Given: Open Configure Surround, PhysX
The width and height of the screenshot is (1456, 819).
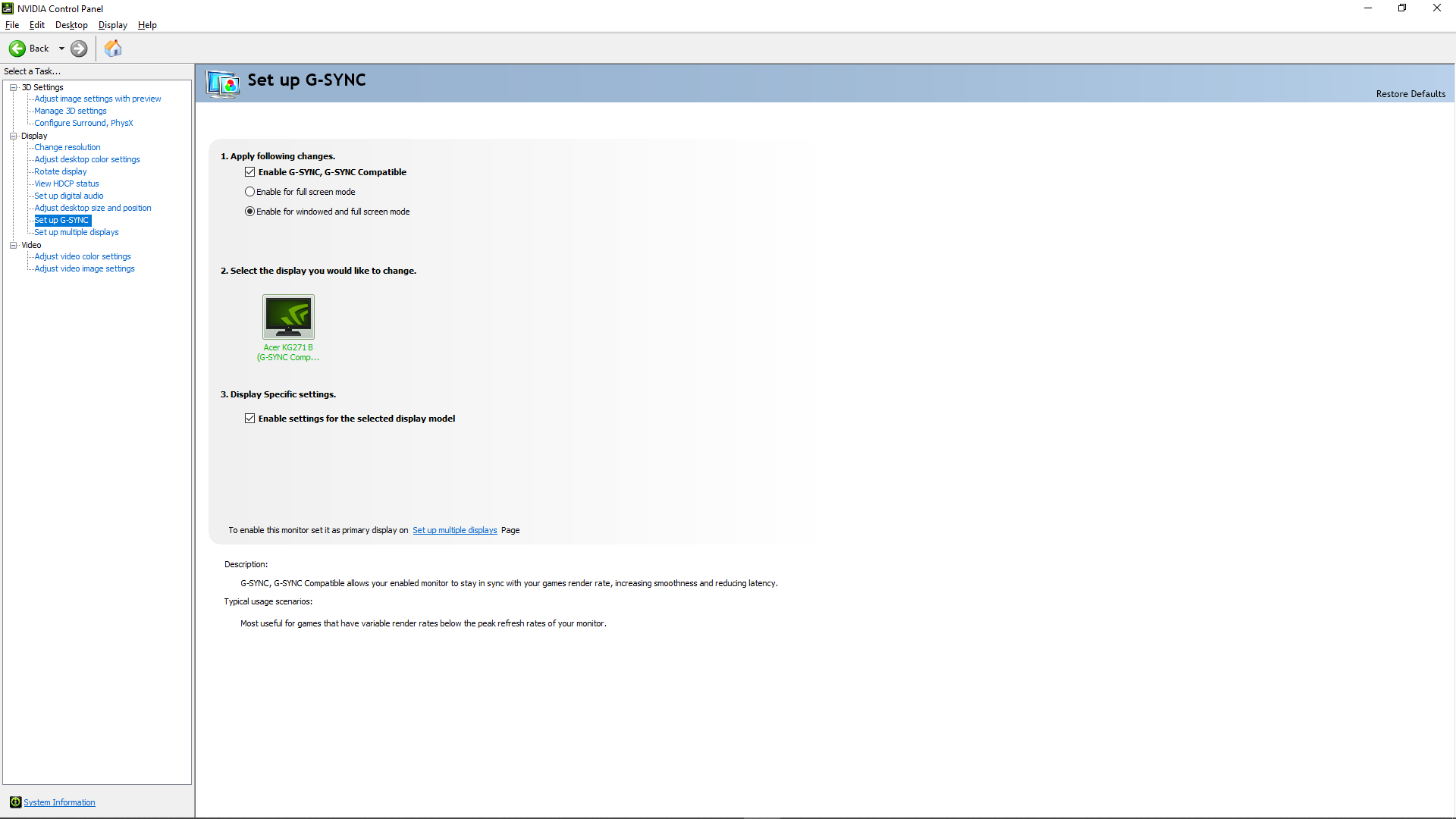Looking at the screenshot, I should point(83,123).
